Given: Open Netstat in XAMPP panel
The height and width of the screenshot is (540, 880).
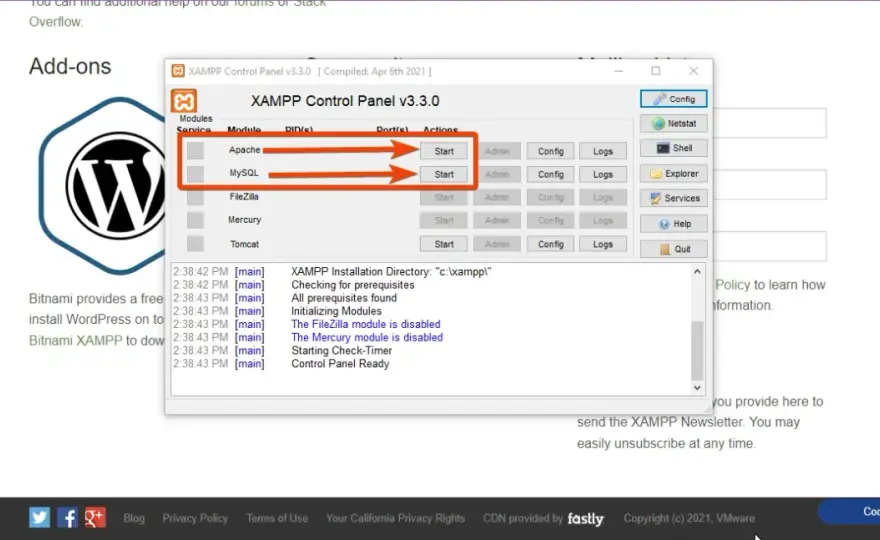Looking at the screenshot, I should [673, 123].
